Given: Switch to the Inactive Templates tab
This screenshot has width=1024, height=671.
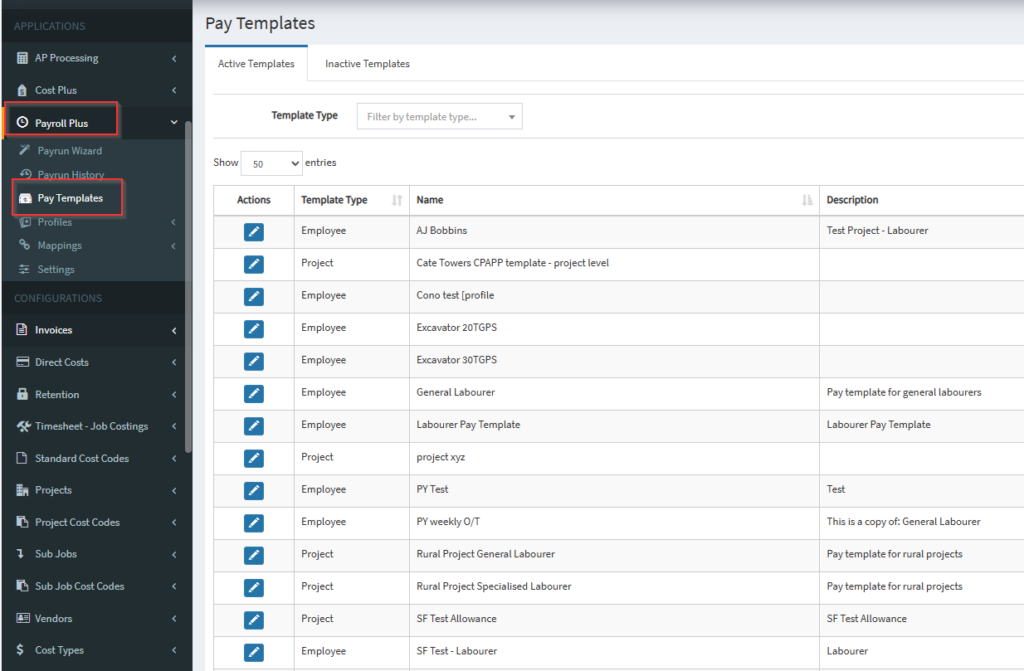Looking at the screenshot, I should pos(367,64).
